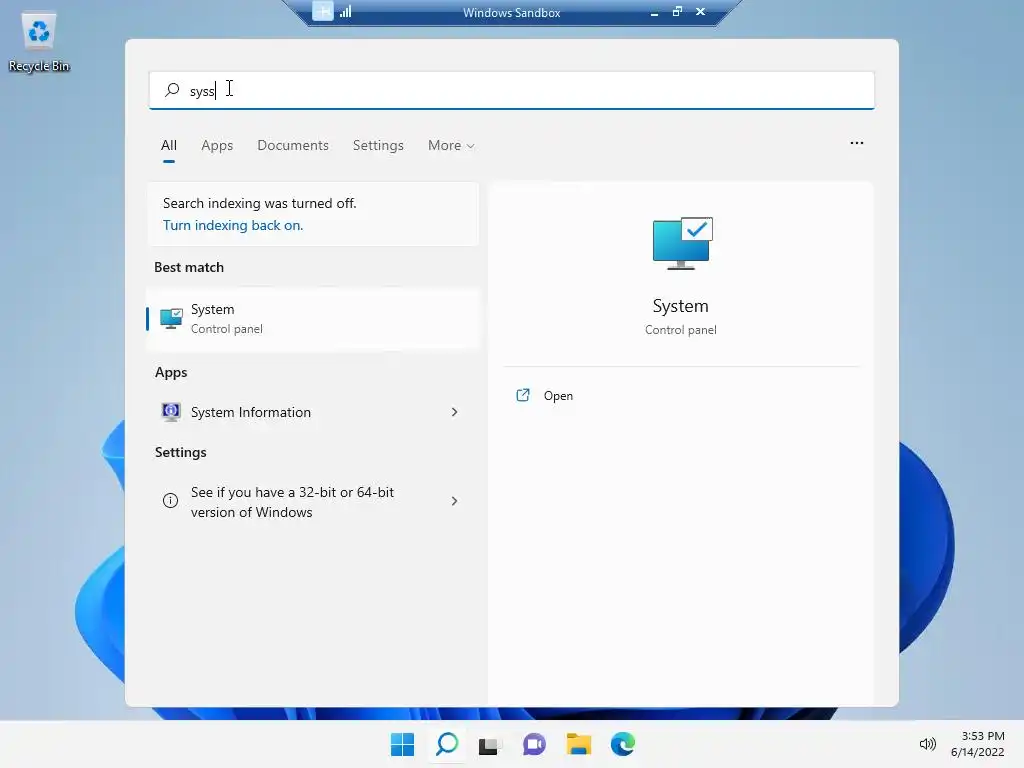Click the 'Search indexing was turned off.' text
This screenshot has height=768, width=1024.
click(259, 203)
